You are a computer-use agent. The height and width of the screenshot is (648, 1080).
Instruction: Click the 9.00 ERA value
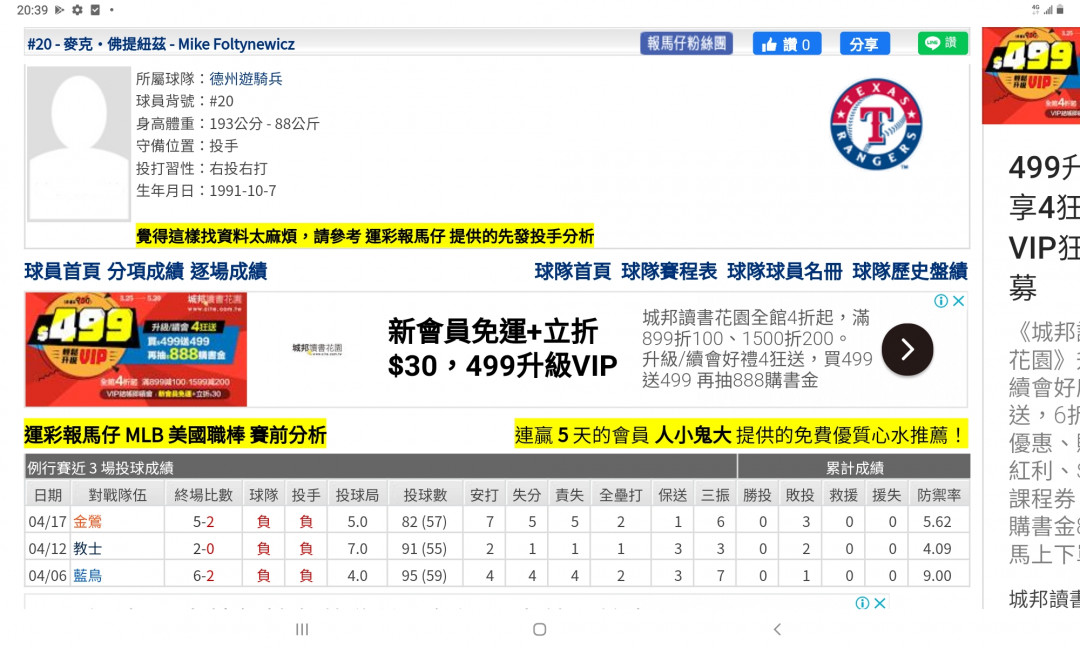(x=937, y=576)
